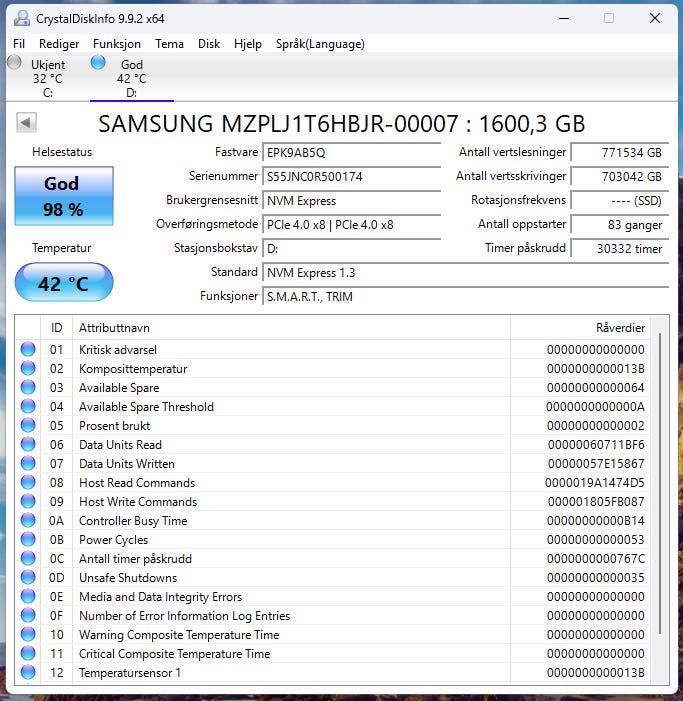Click the status orb for Available Spare row 03

click(28, 387)
